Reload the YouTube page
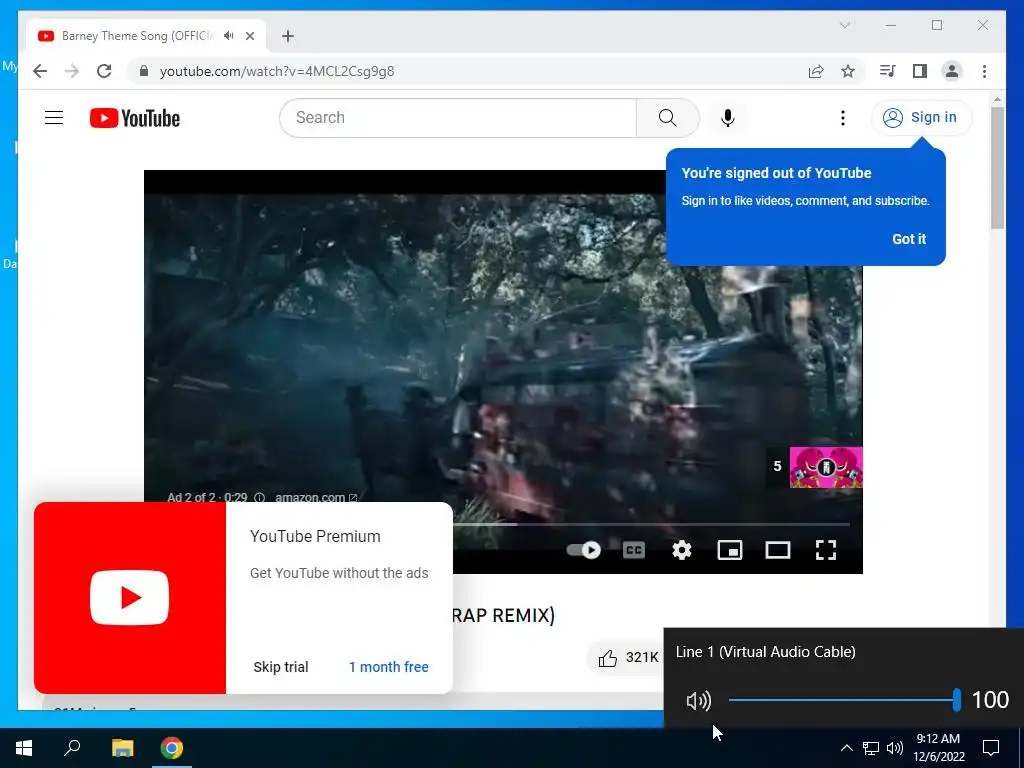Image resolution: width=1024 pixels, height=768 pixels. point(104,71)
